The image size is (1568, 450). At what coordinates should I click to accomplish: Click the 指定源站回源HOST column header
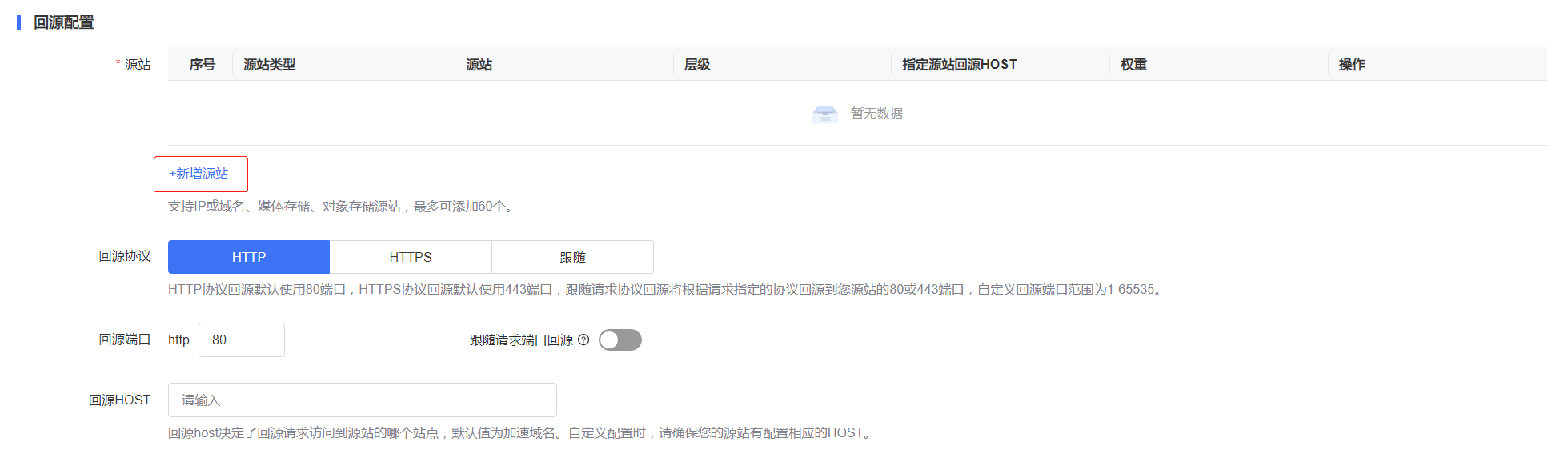960,65
